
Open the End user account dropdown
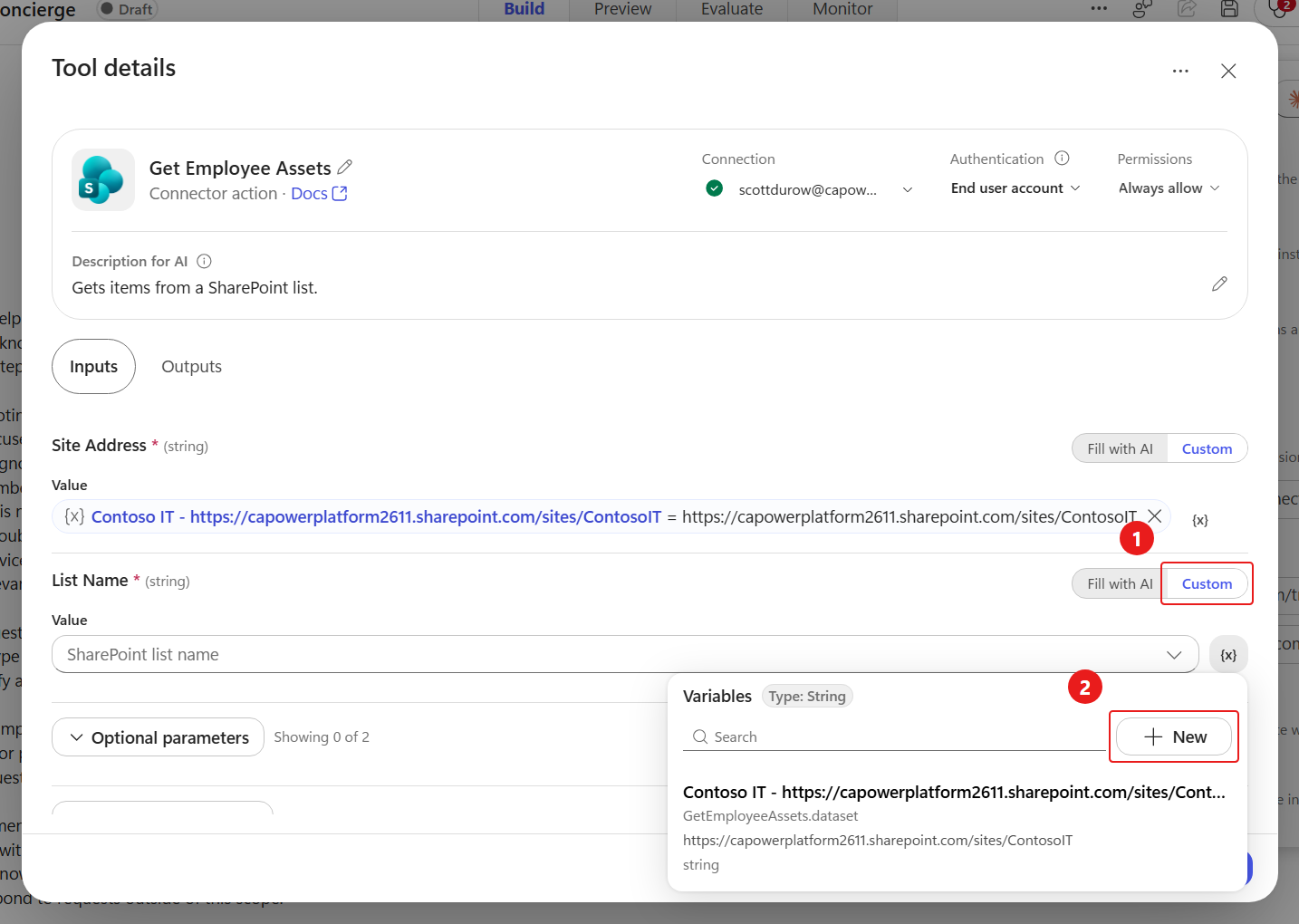tap(1015, 188)
